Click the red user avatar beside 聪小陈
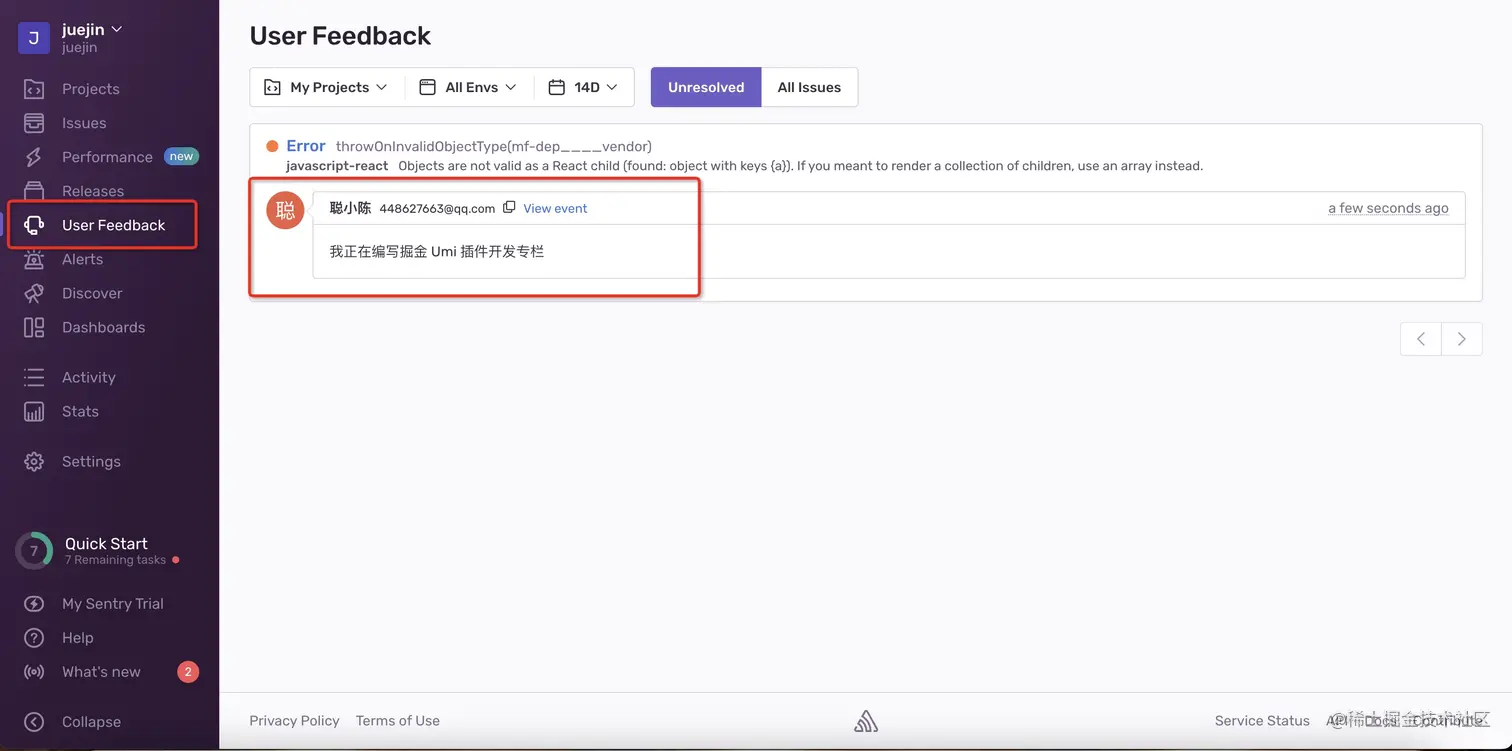 [x=285, y=210]
